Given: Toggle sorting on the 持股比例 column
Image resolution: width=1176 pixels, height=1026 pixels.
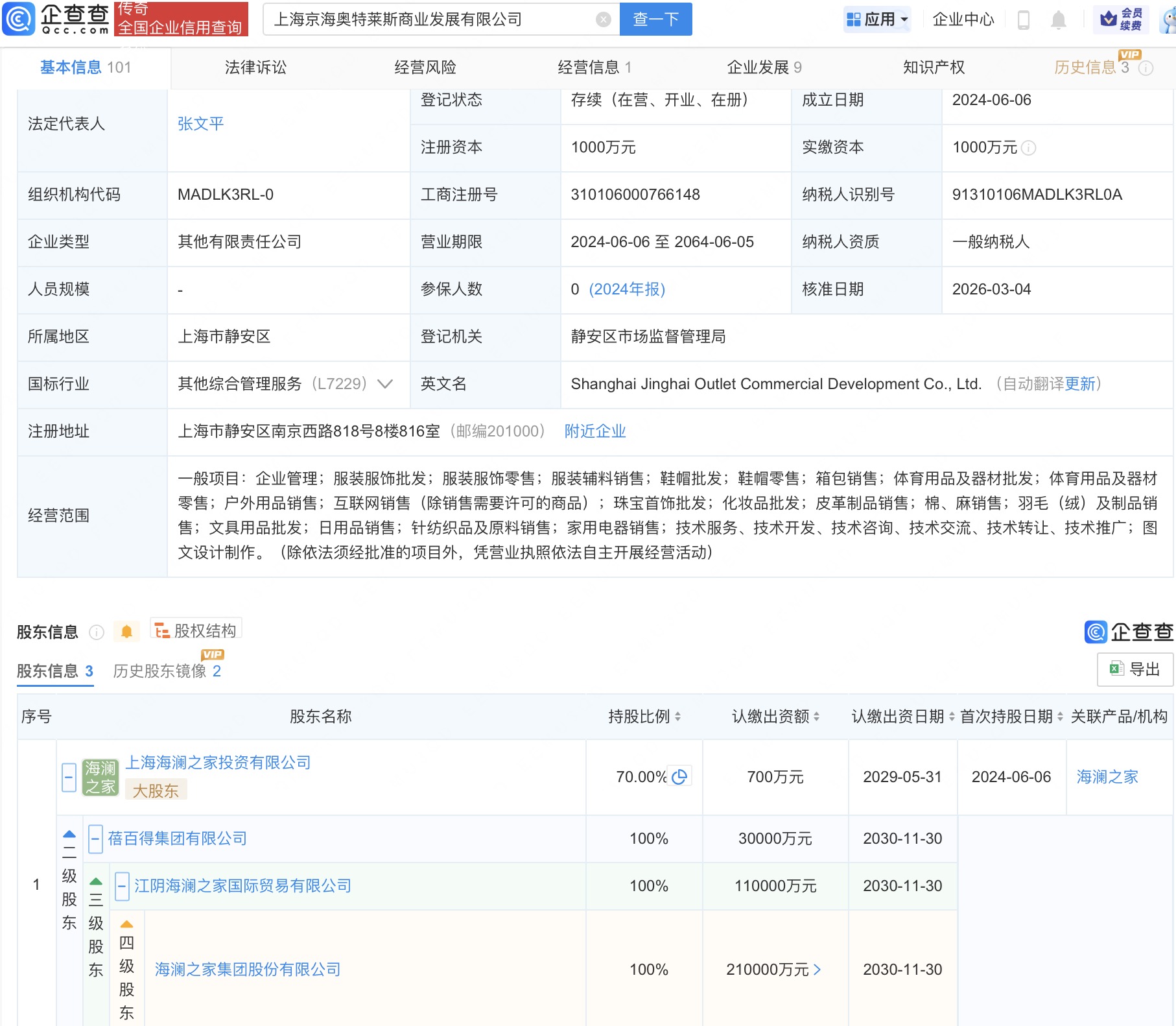Looking at the screenshot, I should coord(678,717).
